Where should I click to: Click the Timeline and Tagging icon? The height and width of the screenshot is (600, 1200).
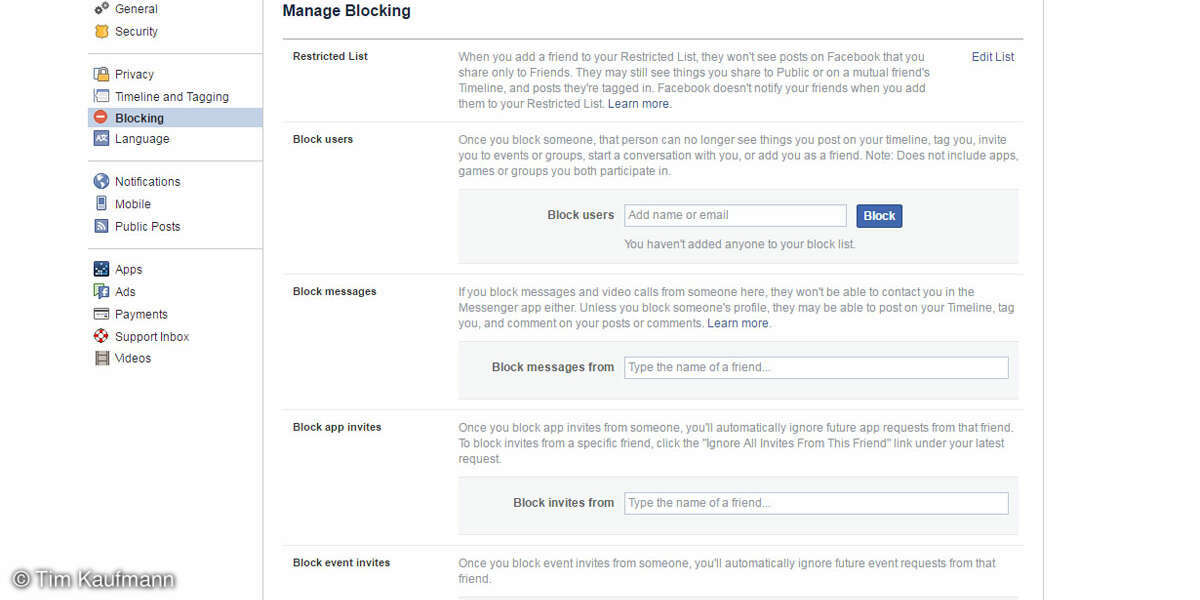101,96
